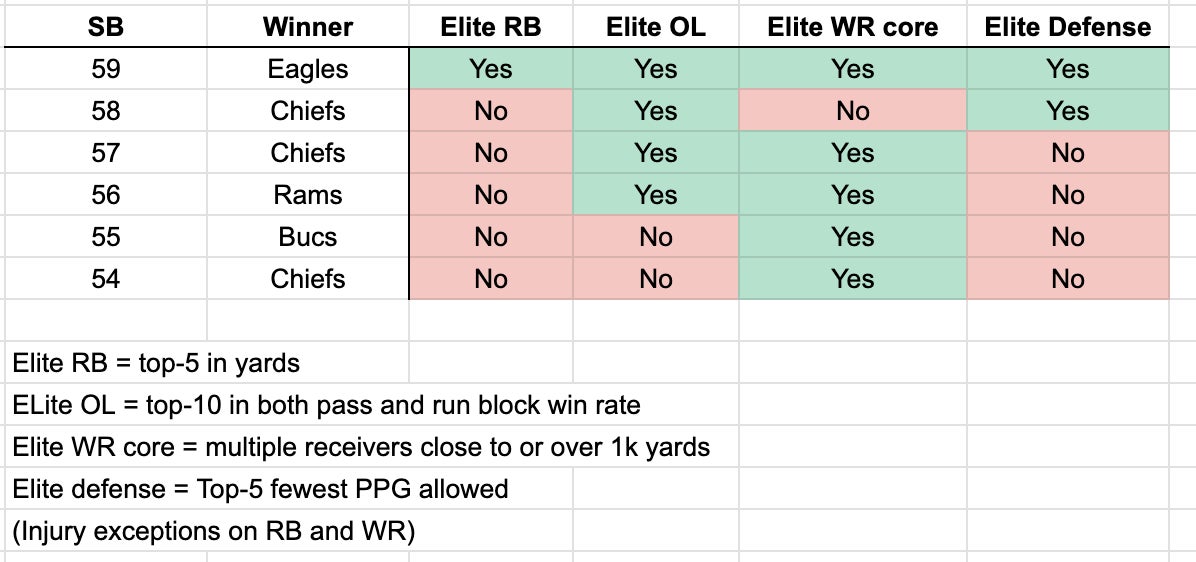This screenshot has height=562, width=1196.
Task: Click the Elite Defense 'Yes' cell in SB 58 row
Action: (1067, 111)
